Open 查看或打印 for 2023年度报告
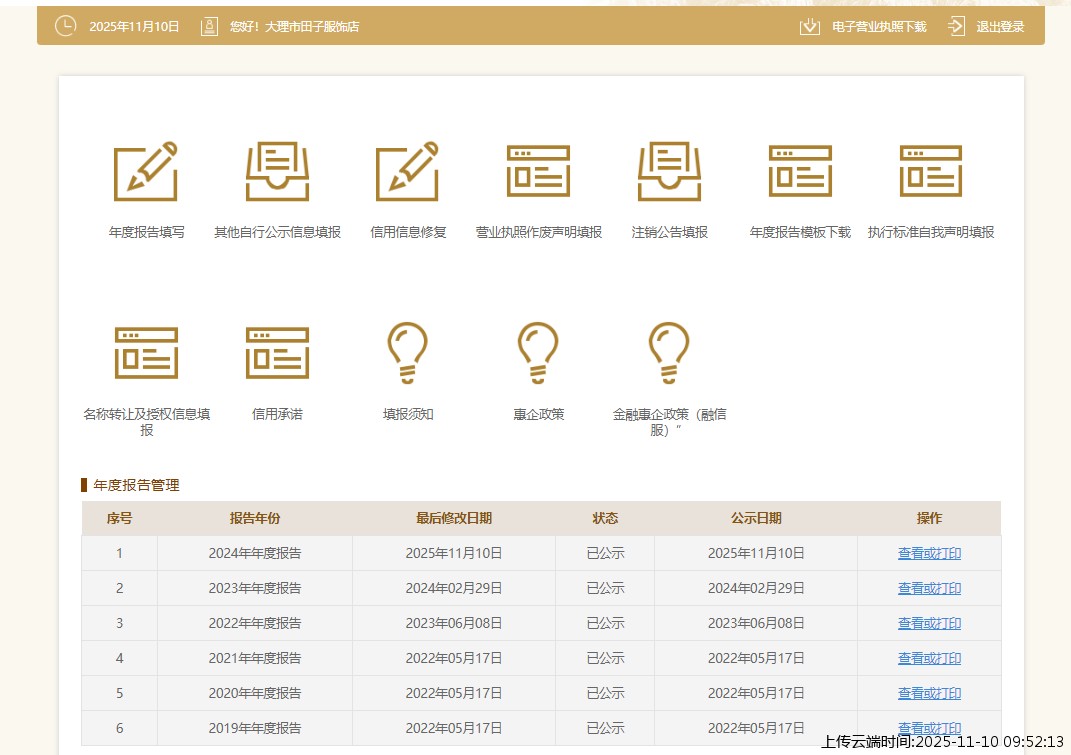Image resolution: width=1071 pixels, height=755 pixels. pos(929,588)
